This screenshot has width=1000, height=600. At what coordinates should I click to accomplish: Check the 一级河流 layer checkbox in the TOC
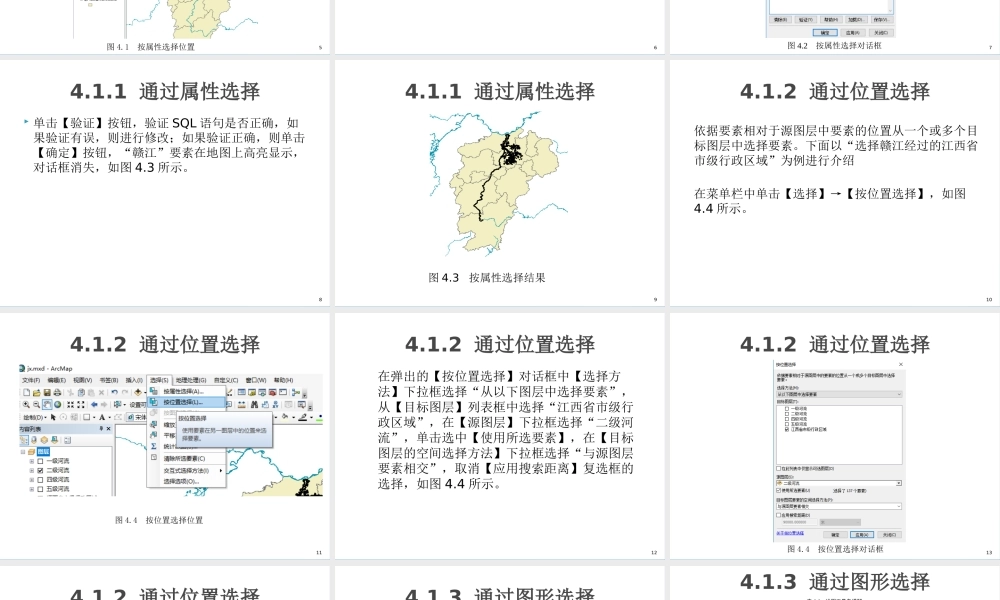(40, 460)
